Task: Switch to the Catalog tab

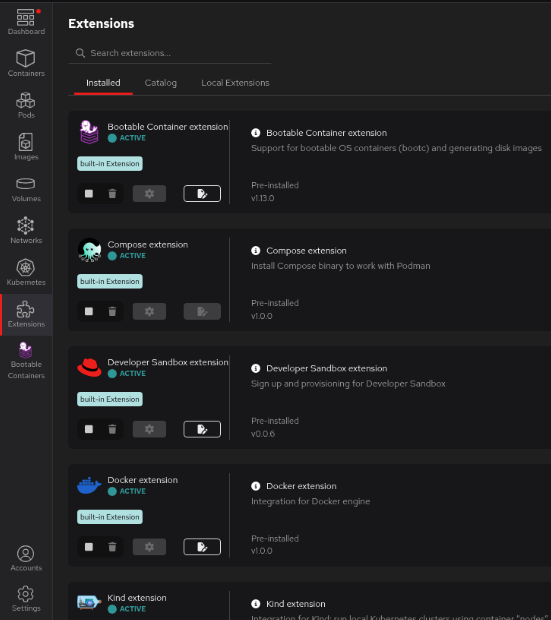Action: pos(161,83)
